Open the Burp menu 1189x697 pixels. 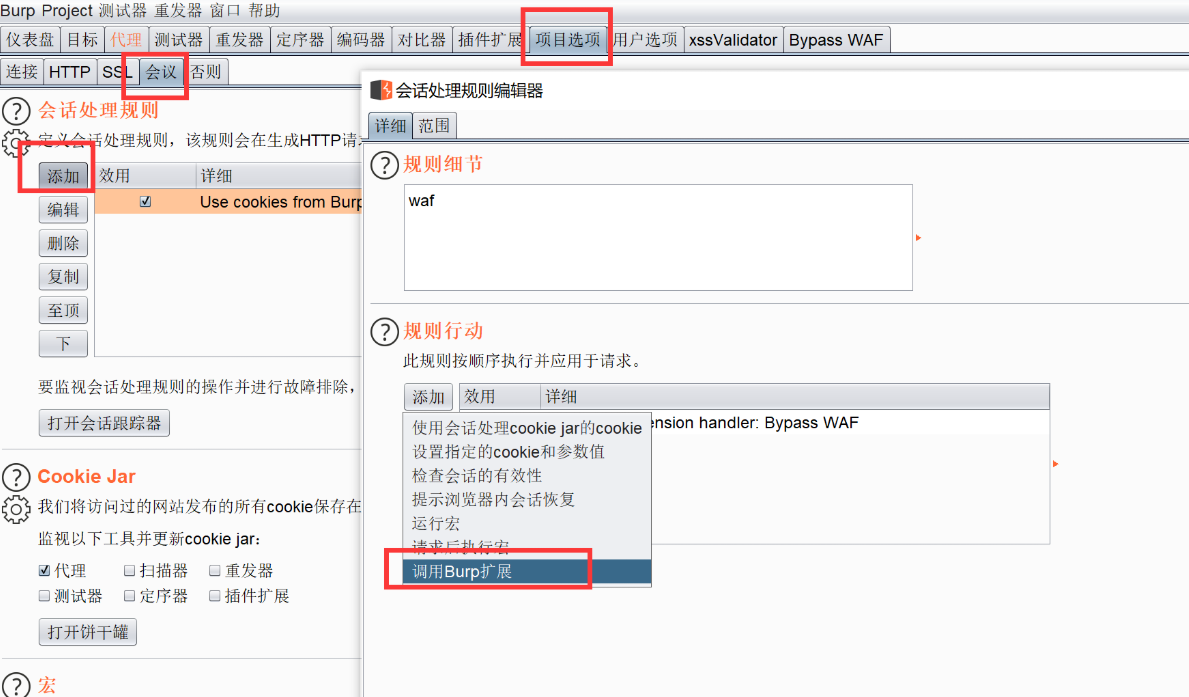click(18, 11)
